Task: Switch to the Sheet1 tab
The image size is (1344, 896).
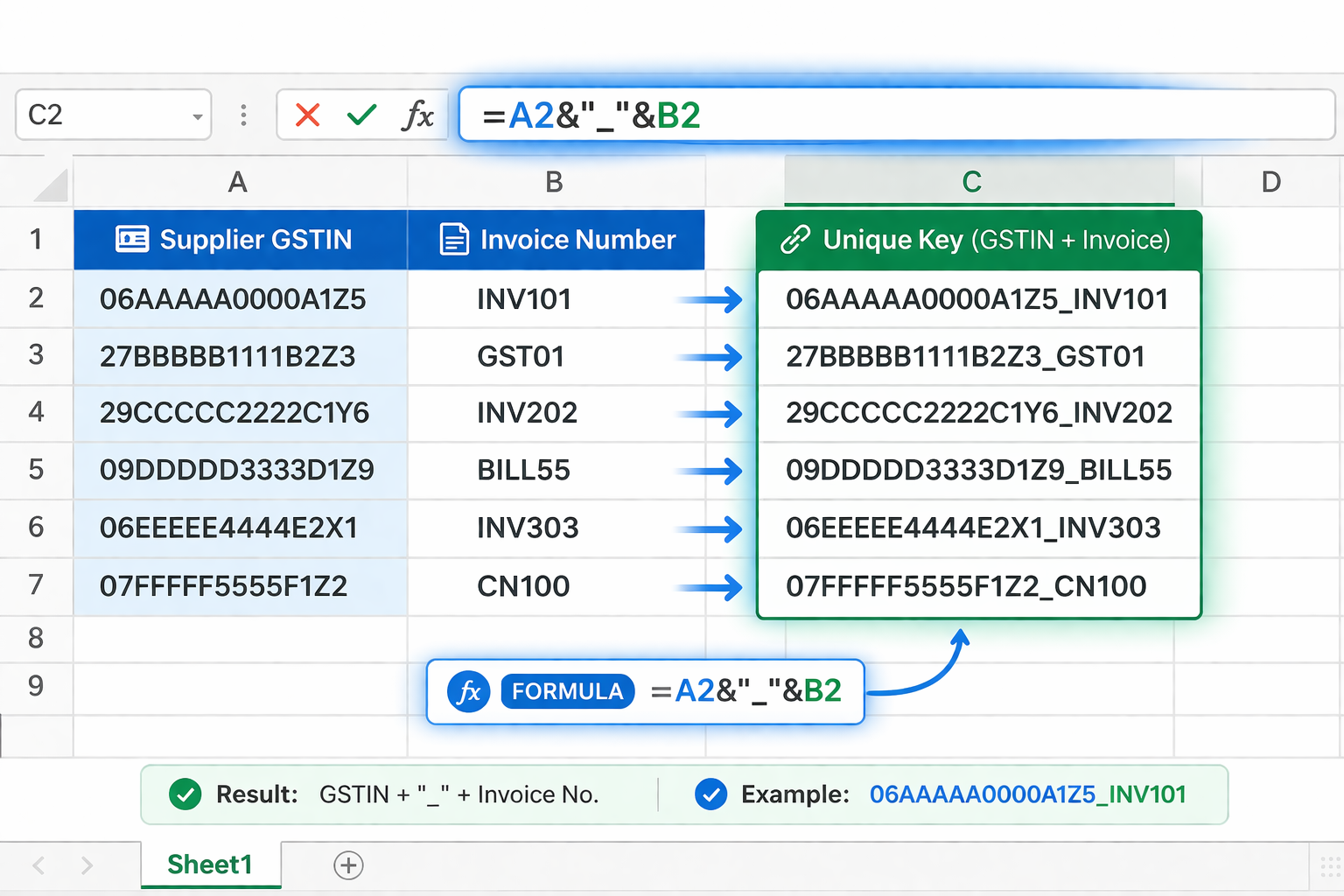Action: (x=210, y=864)
